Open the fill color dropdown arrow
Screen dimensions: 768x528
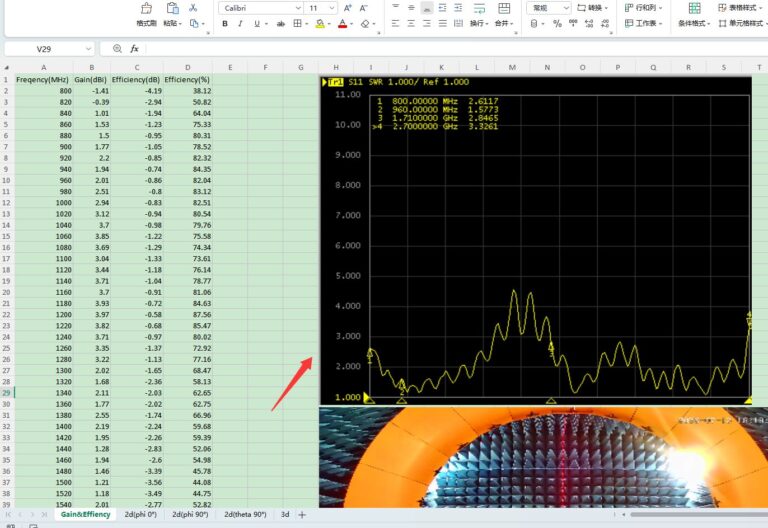click(329, 24)
